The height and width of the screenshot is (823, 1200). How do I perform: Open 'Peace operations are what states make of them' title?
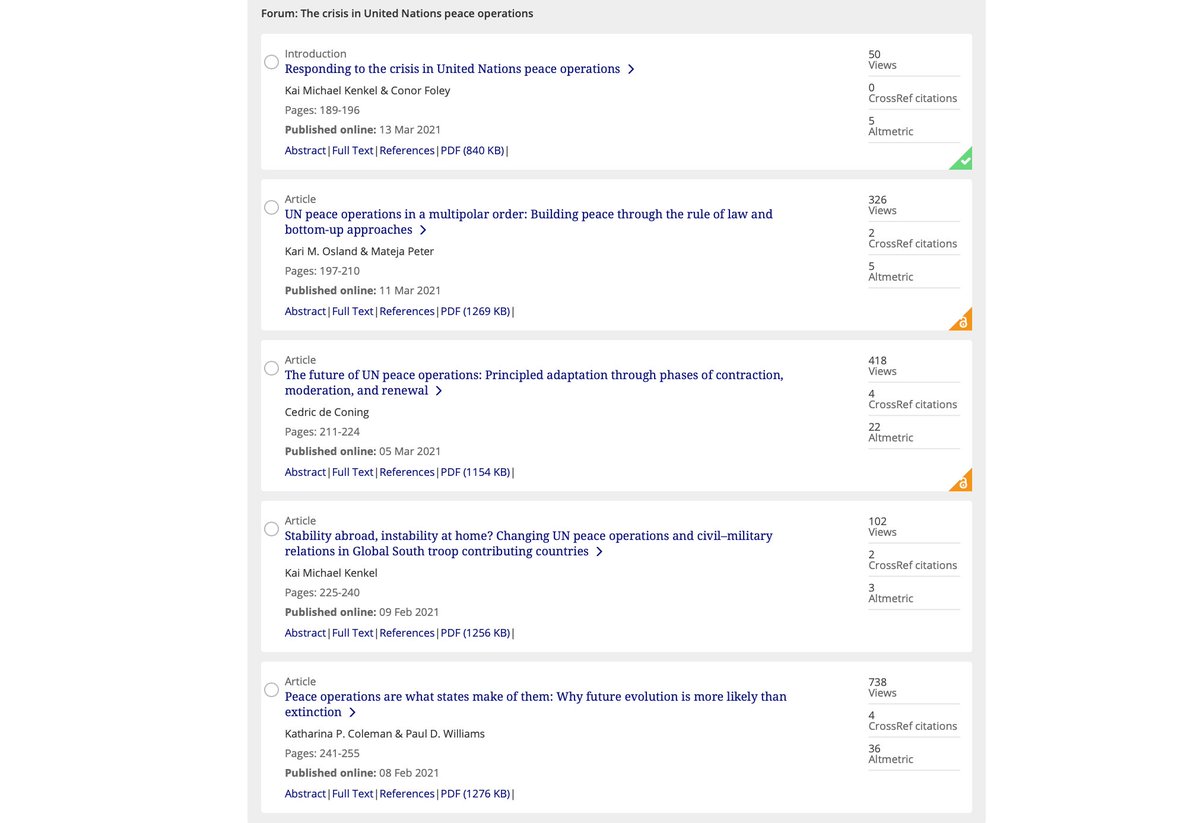pos(536,704)
